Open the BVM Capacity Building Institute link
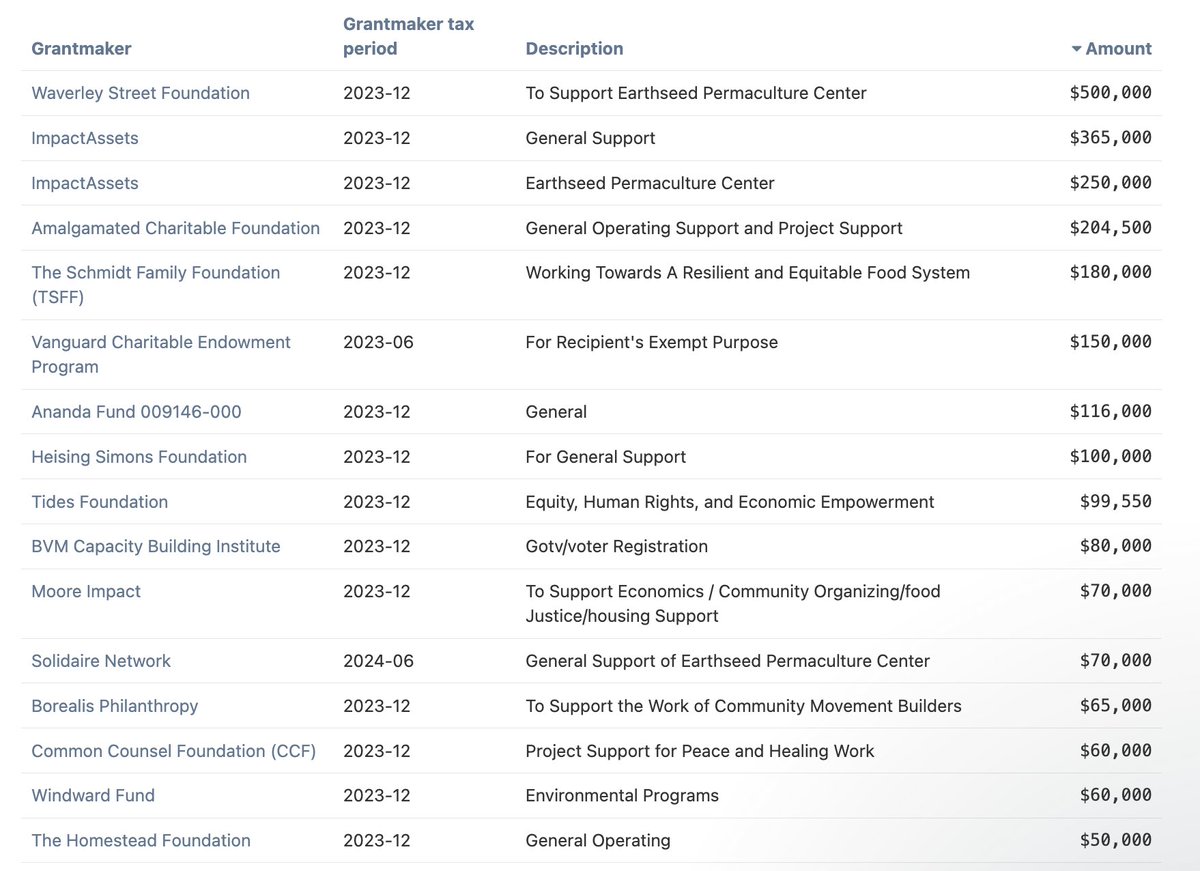The height and width of the screenshot is (871, 1200). (155, 546)
